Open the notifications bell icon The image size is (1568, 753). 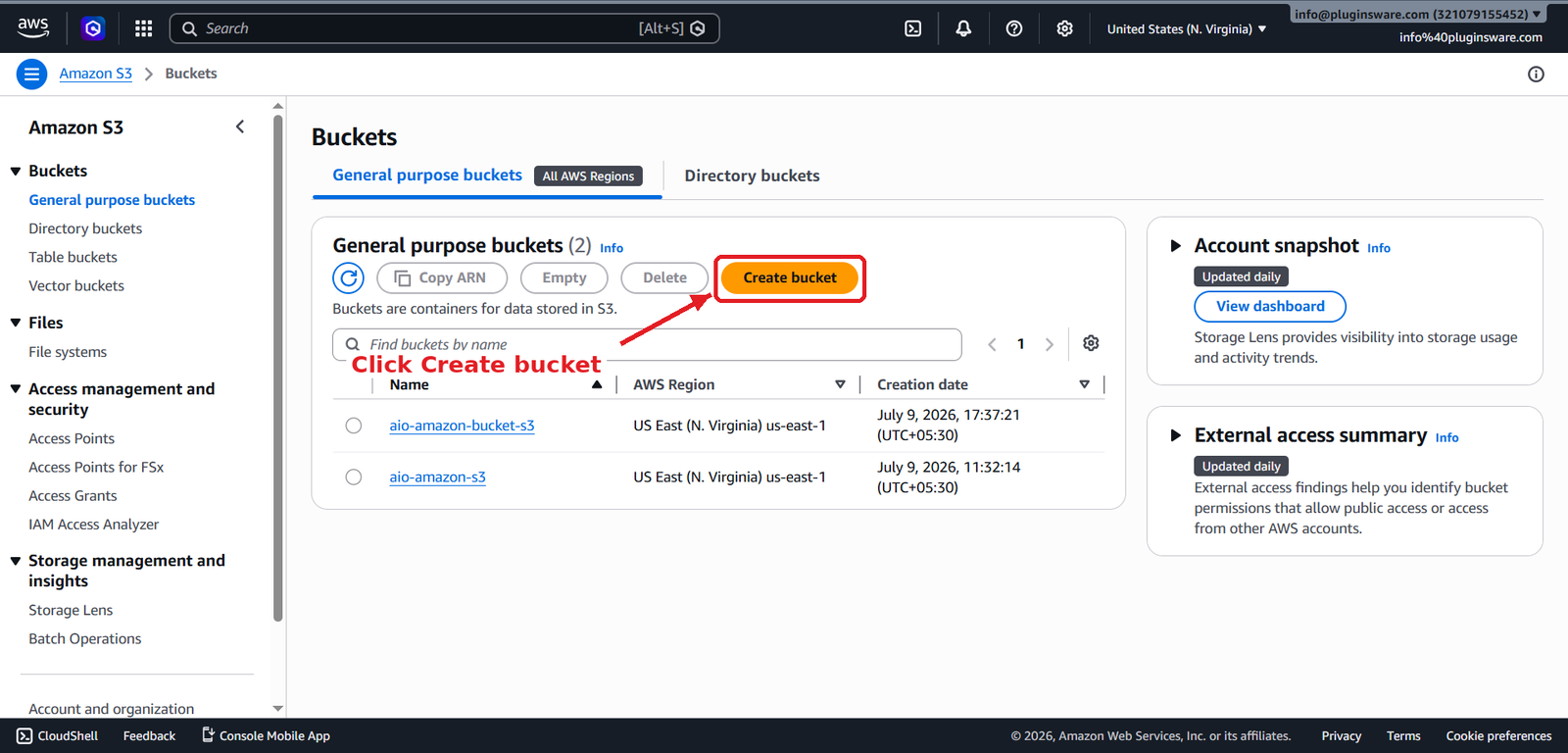[963, 28]
